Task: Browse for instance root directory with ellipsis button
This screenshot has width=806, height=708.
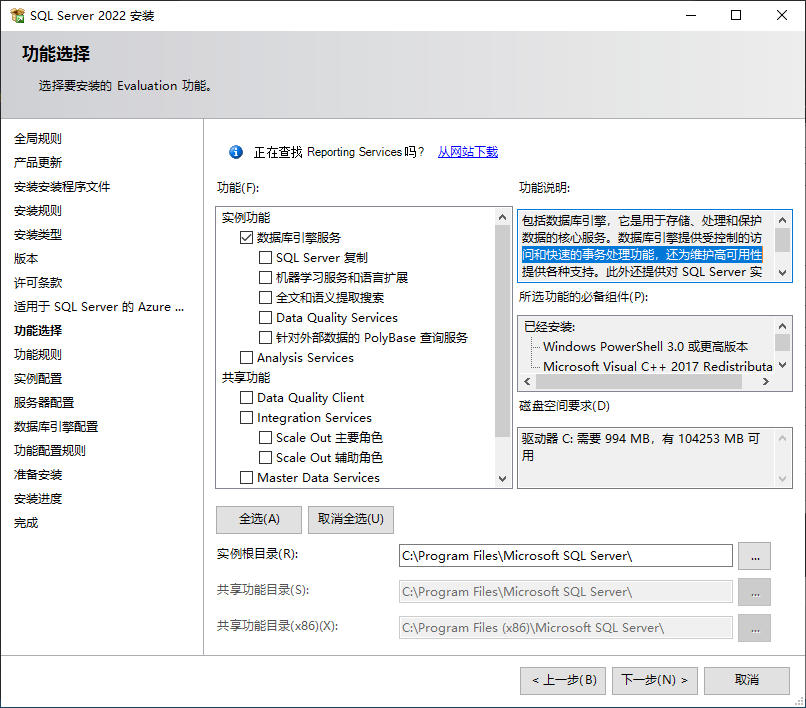Action: [754, 556]
